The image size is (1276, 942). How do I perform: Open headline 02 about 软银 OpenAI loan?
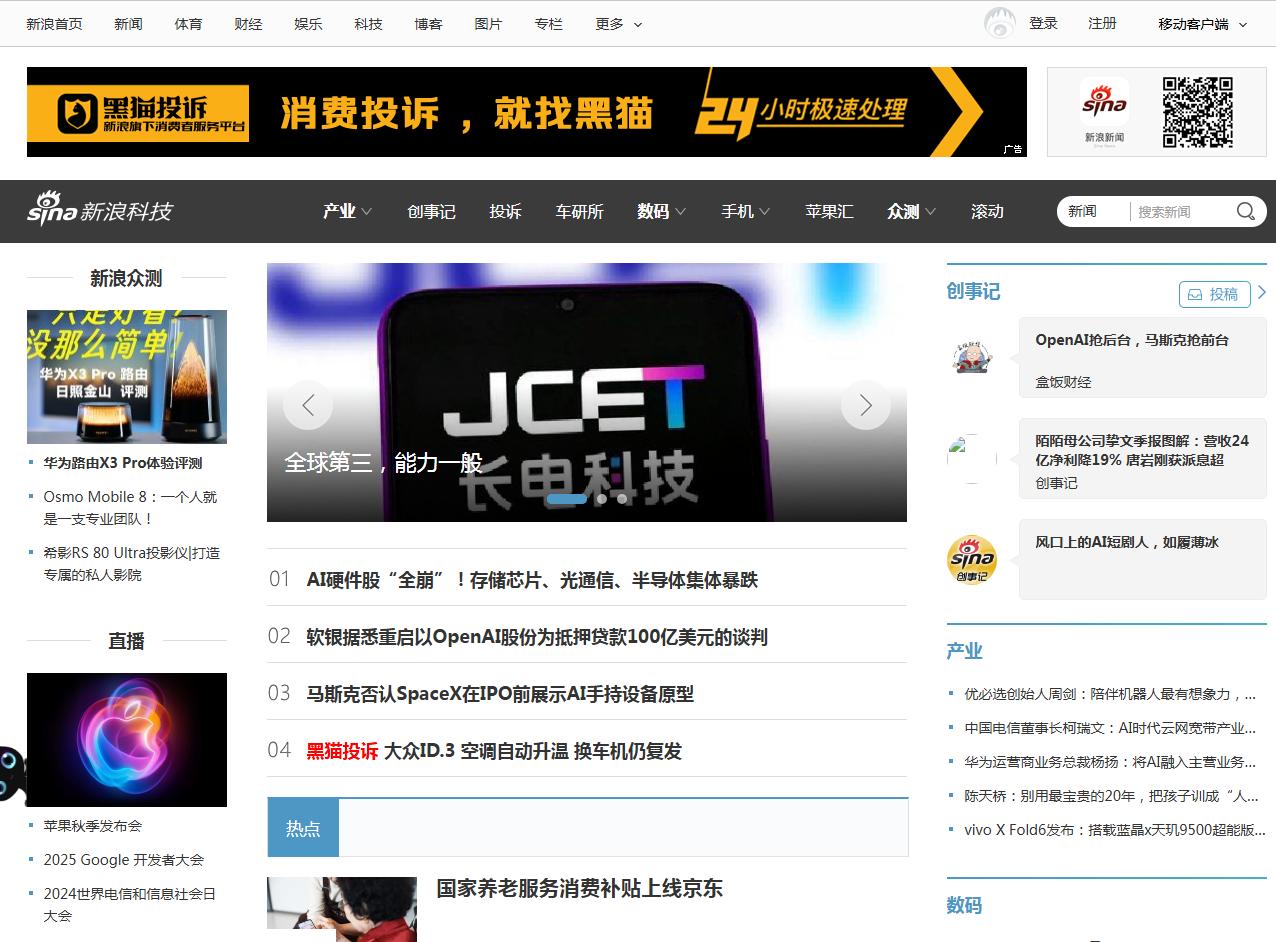(537, 637)
